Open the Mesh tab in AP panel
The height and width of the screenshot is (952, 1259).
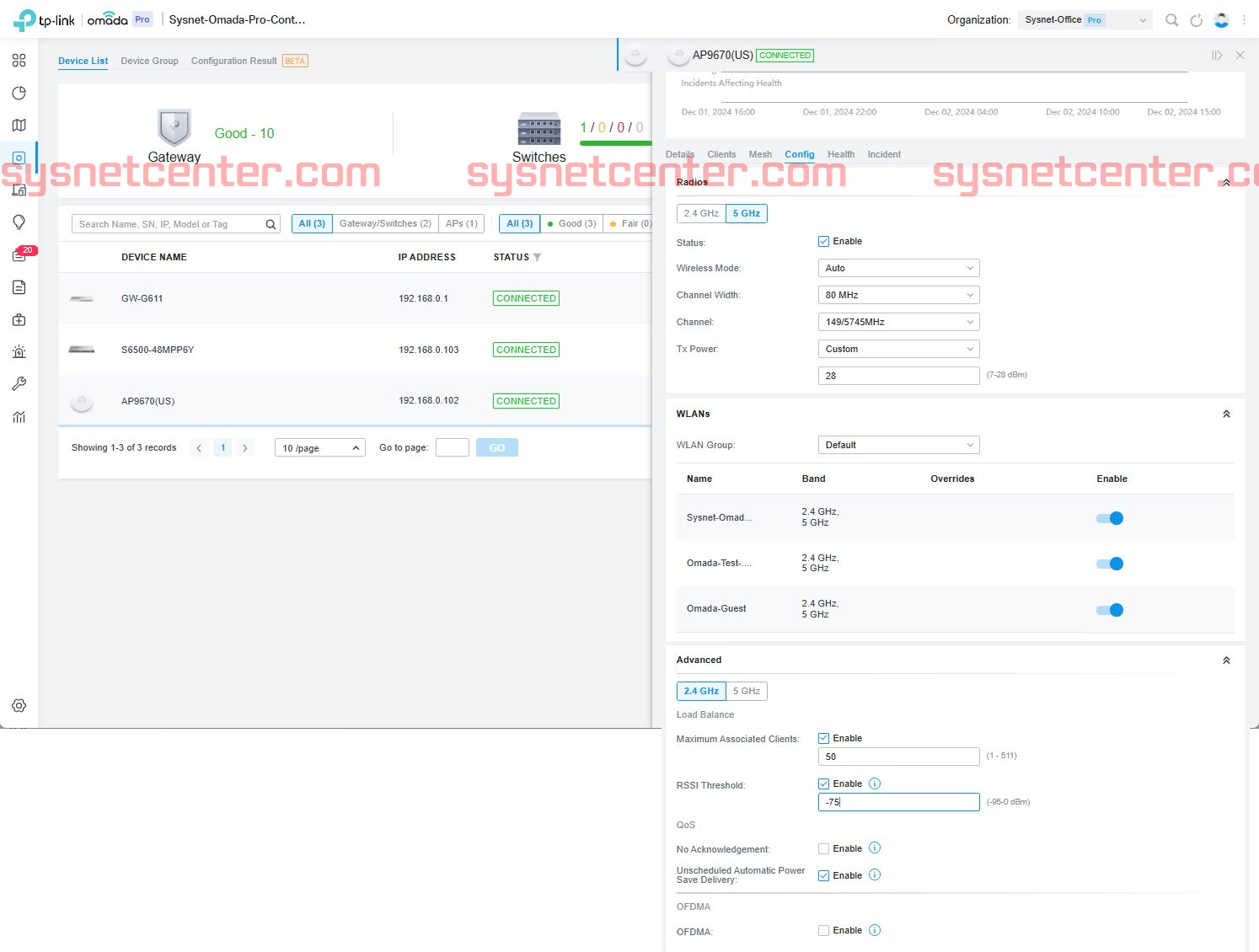point(760,154)
